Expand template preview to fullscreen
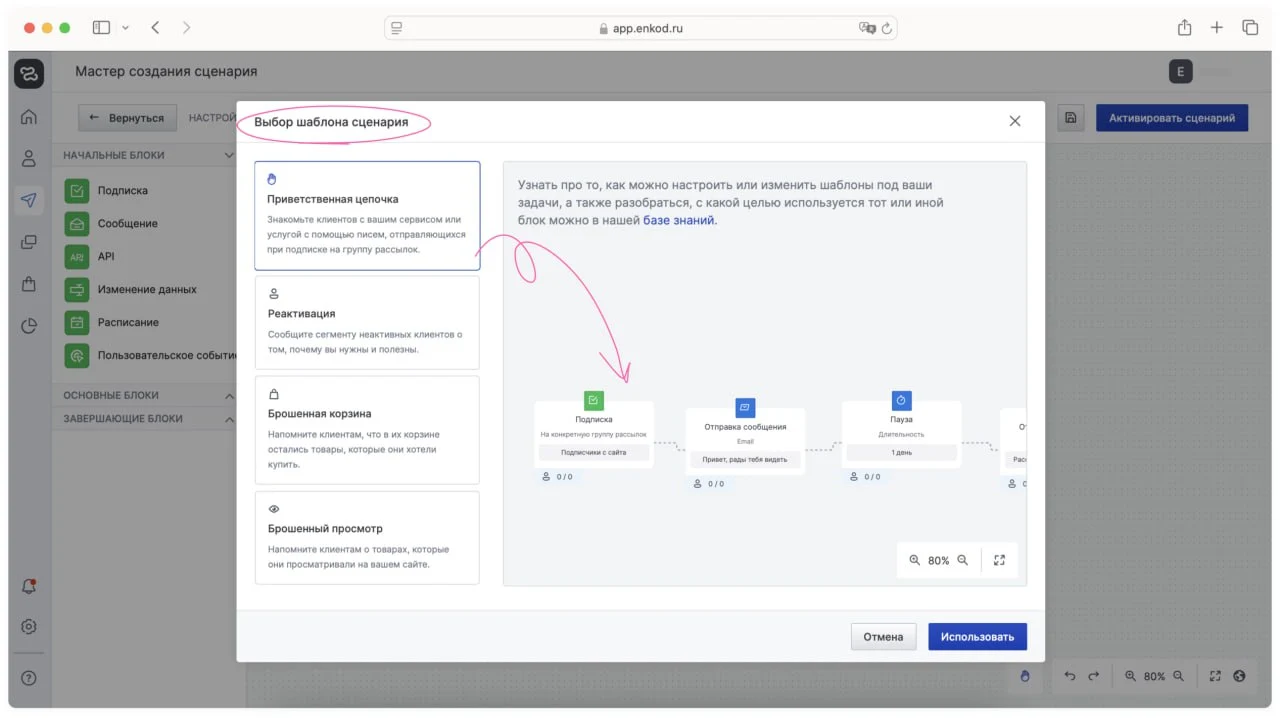Image resolution: width=1280 pixels, height=718 pixels. pyautogui.click(x=999, y=561)
